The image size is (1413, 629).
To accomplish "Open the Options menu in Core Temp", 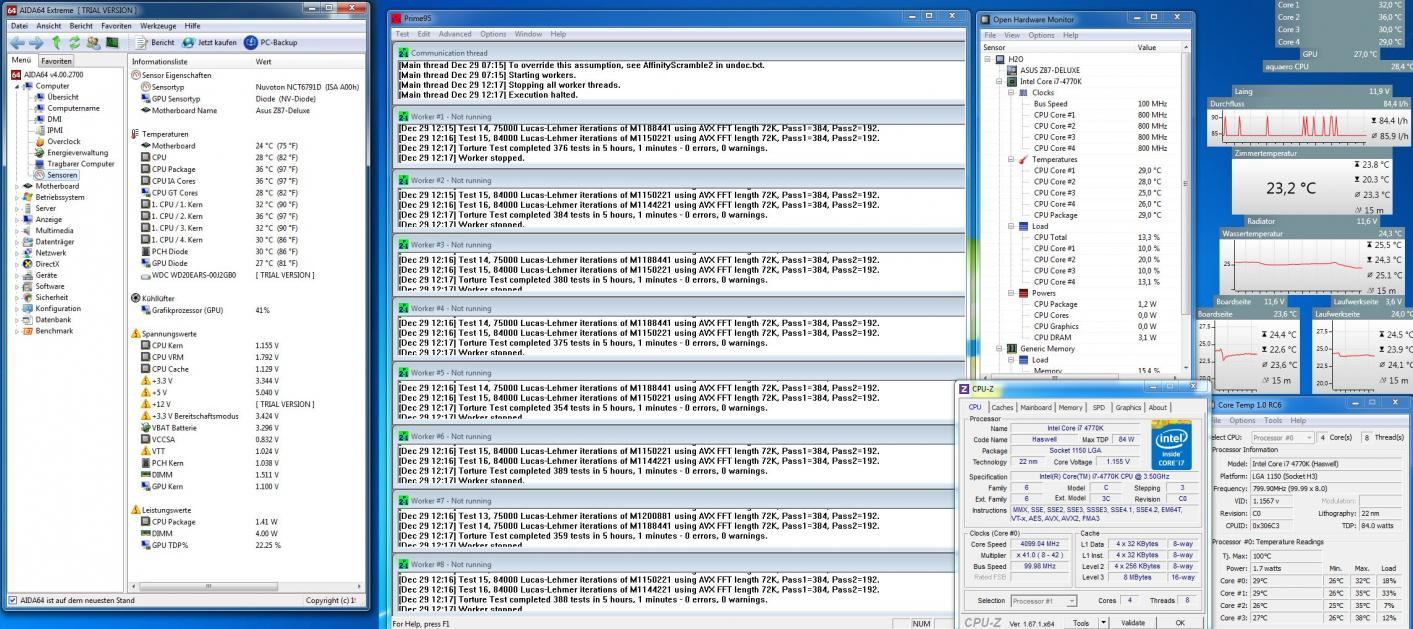I will pyautogui.click(x=1242, y=420).
